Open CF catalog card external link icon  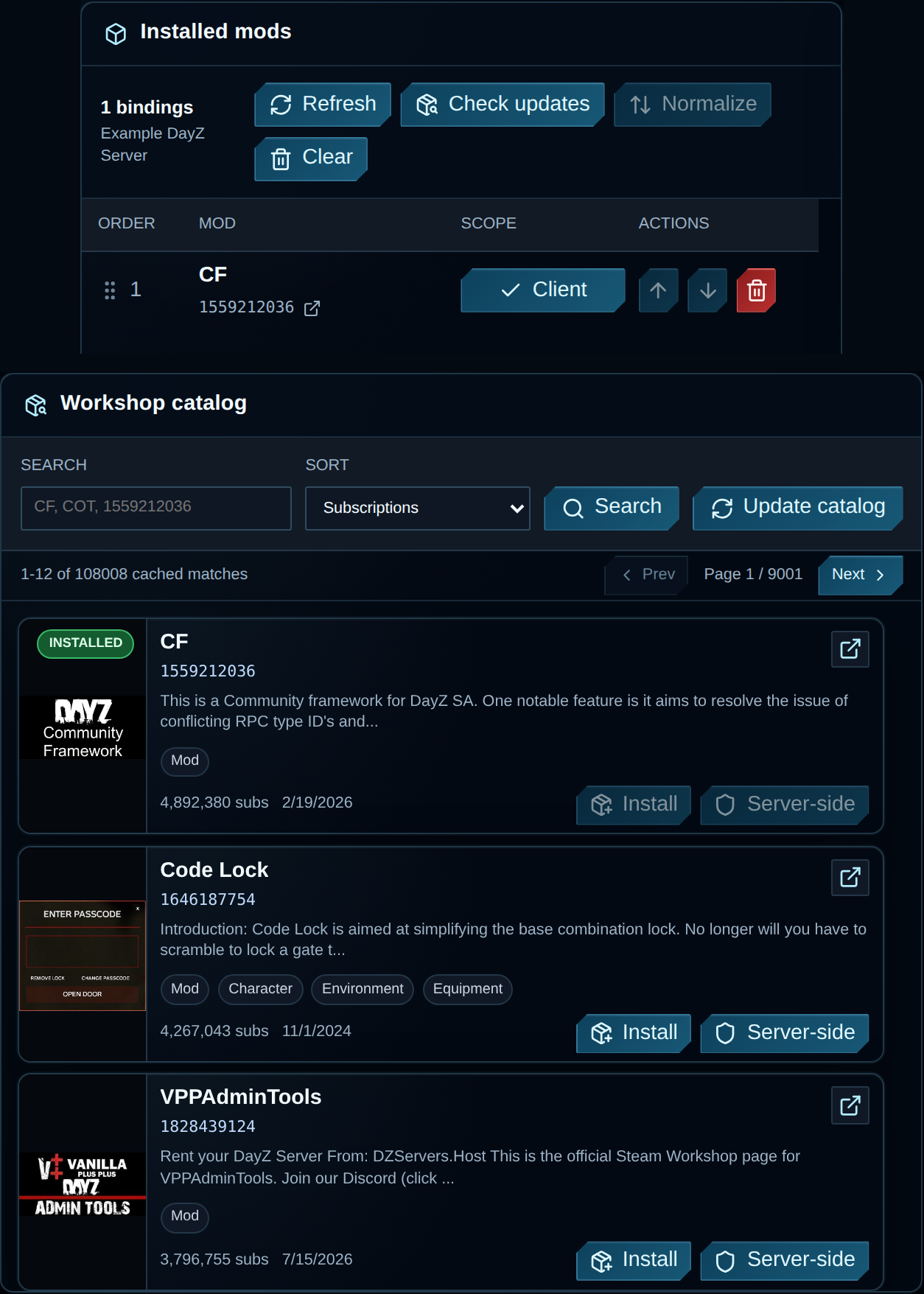[850, 649]
